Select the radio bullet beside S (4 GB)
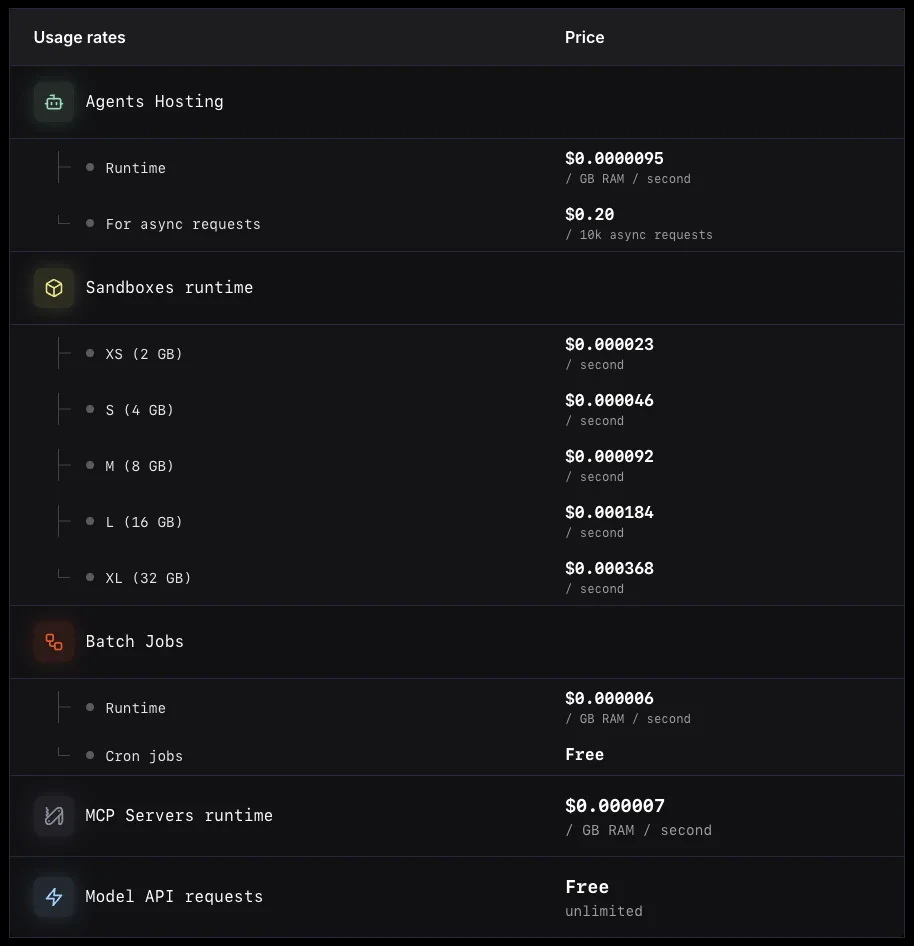 pos(90,409)
